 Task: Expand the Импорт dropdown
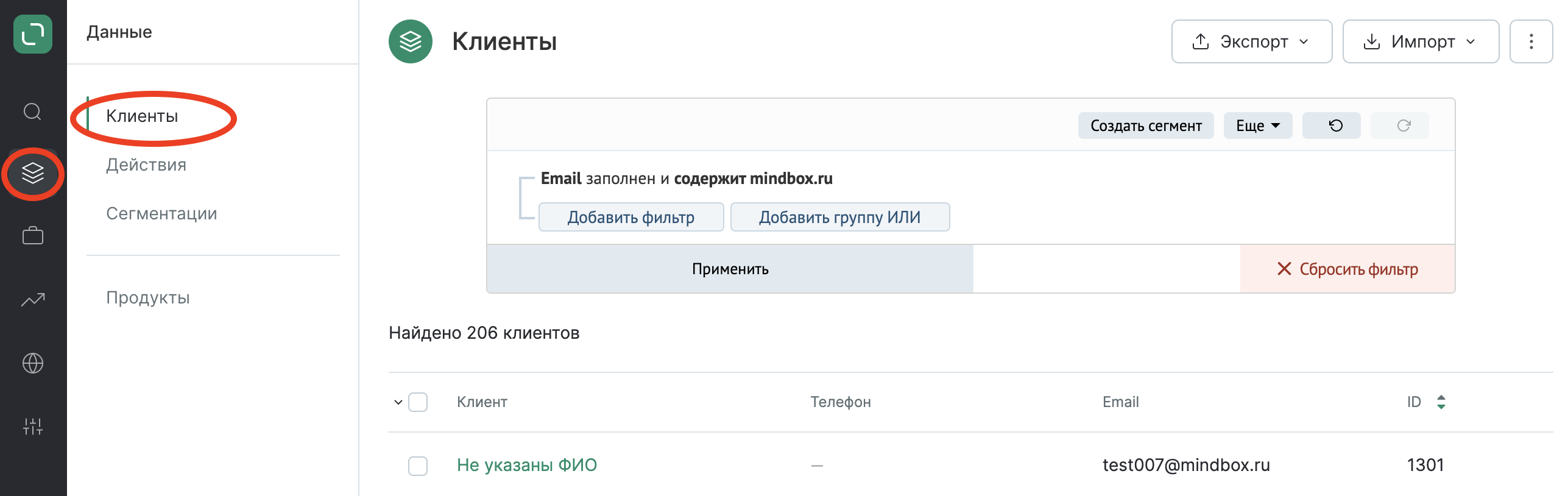coord(1421,41)
